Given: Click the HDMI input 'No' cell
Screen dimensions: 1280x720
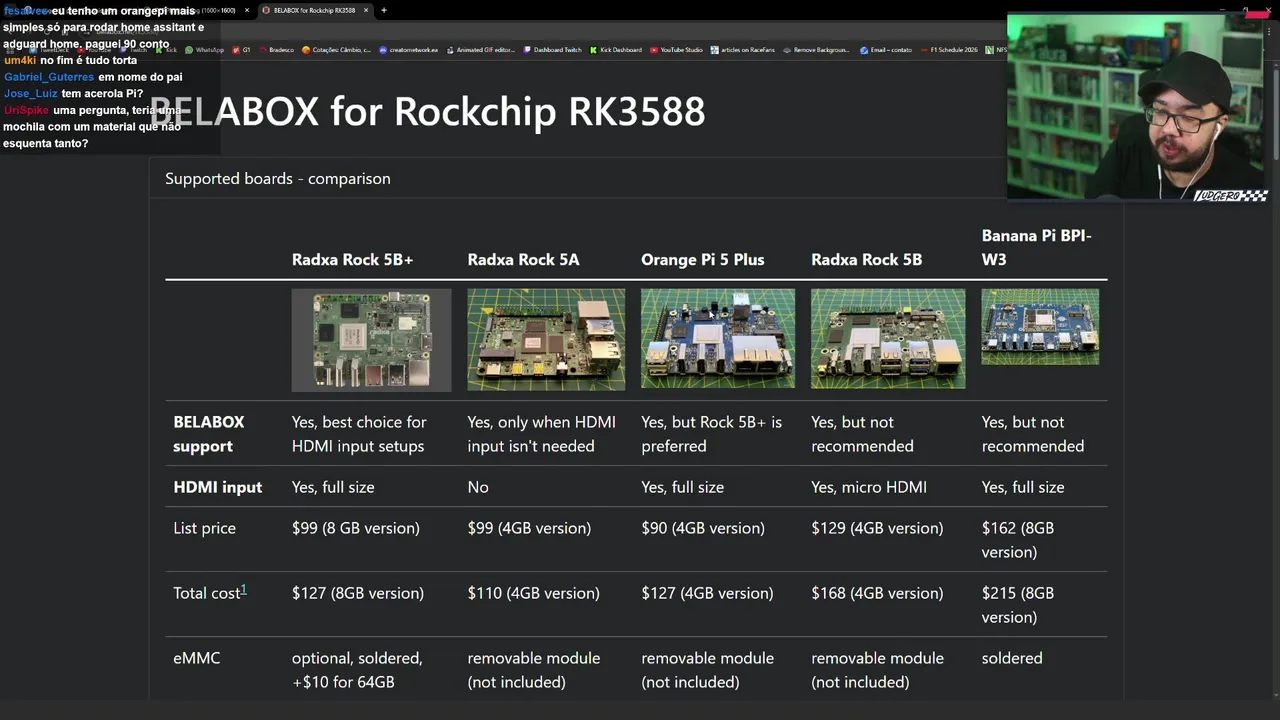Looking at the screenshot, I should tap(478, 487).
